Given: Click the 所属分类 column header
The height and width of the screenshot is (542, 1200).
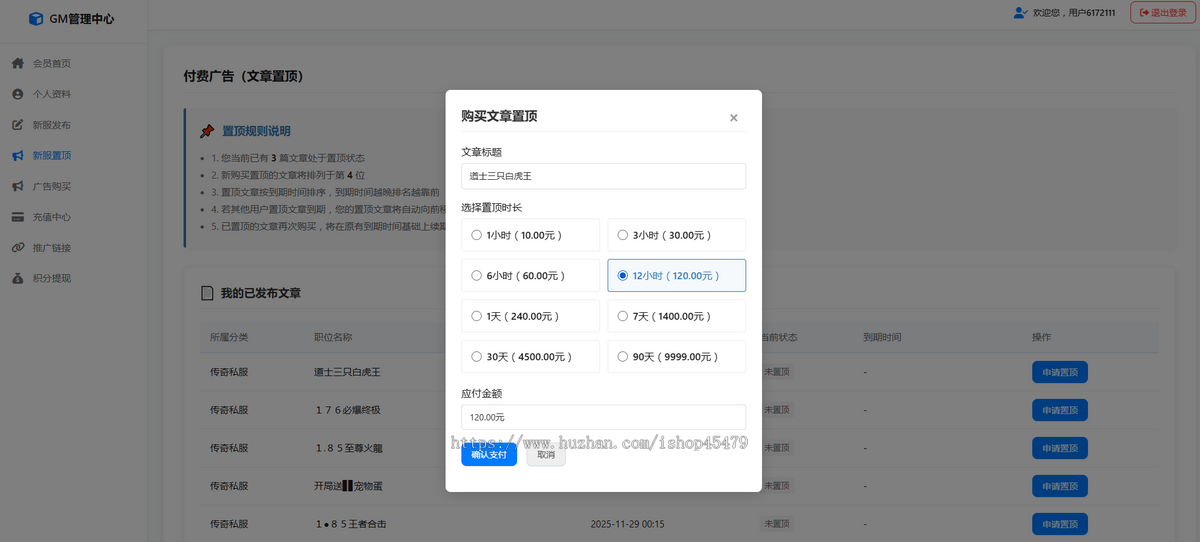Looking at the screenshot, I should 229,337.
